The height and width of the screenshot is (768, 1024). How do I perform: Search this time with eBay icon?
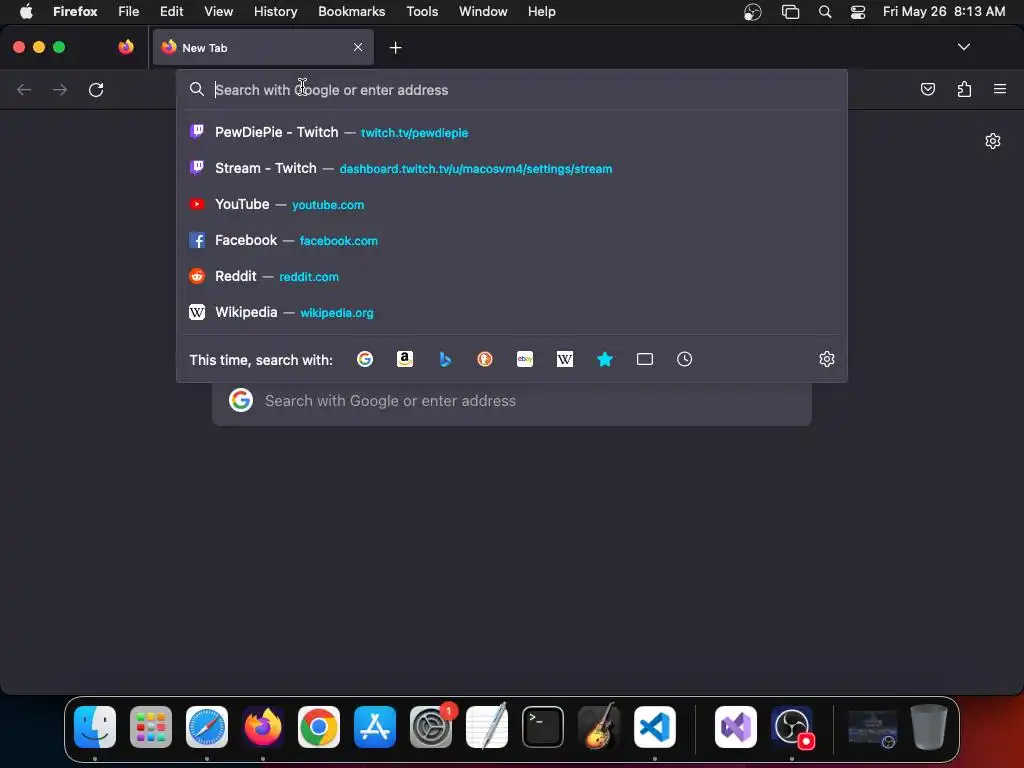point(525,359)
